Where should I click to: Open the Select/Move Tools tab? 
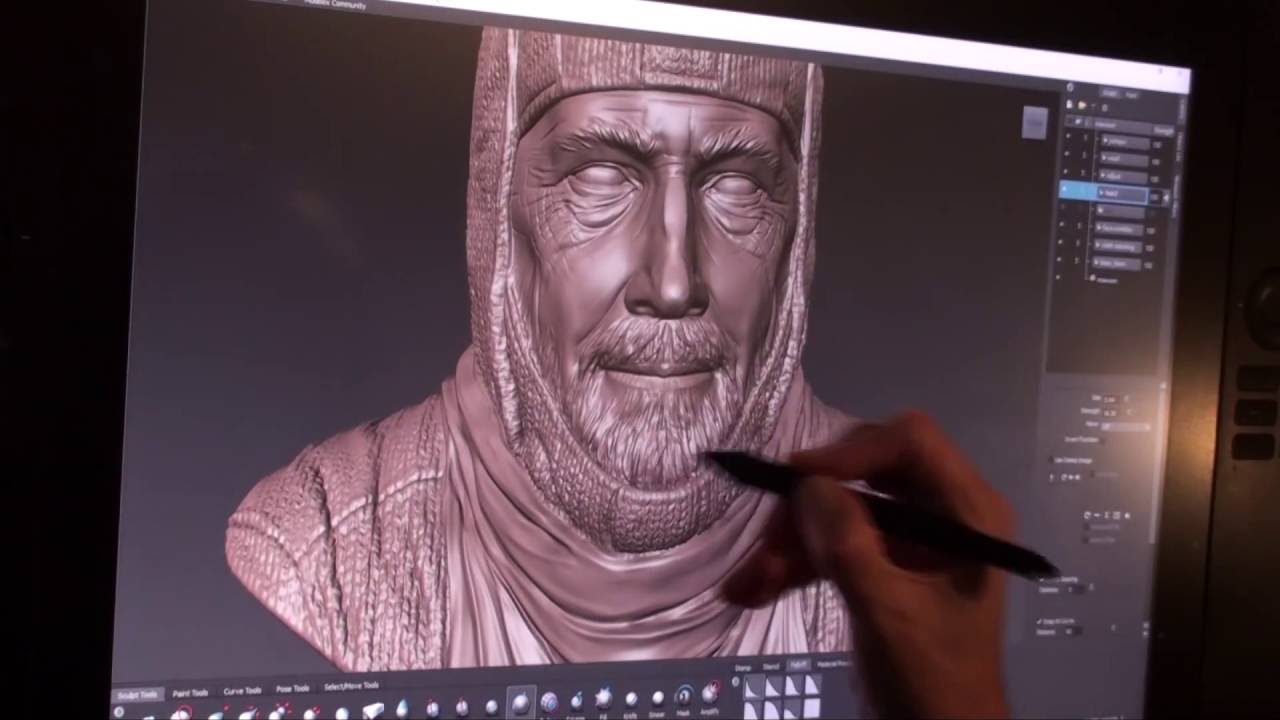click(351, 686)
